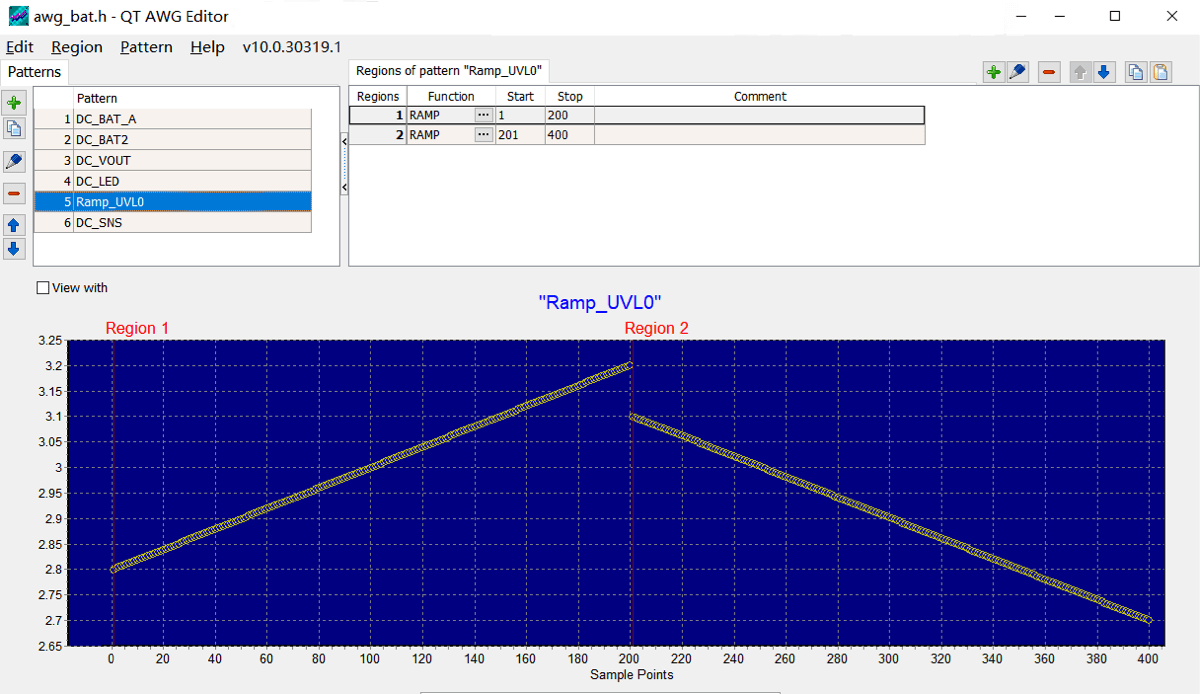Open the Pattern menu
Viewport: 1200px width, 694px height.
pyautogui.click(x=146, y=47)
